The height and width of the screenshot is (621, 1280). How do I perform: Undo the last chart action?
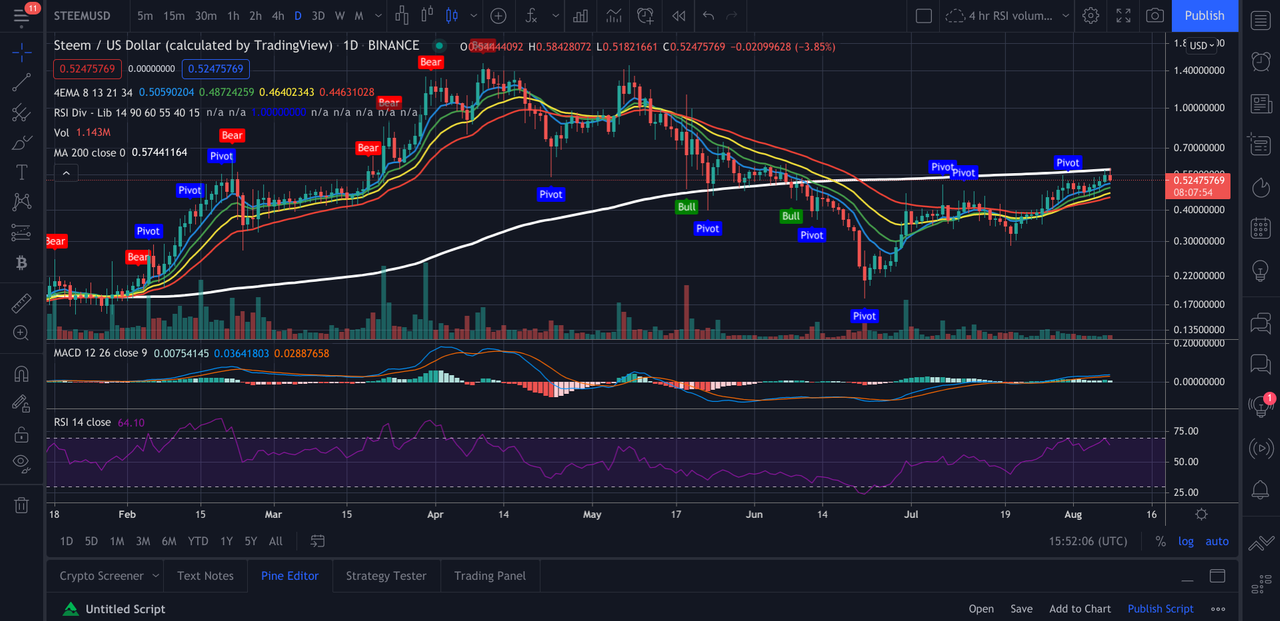709,15
